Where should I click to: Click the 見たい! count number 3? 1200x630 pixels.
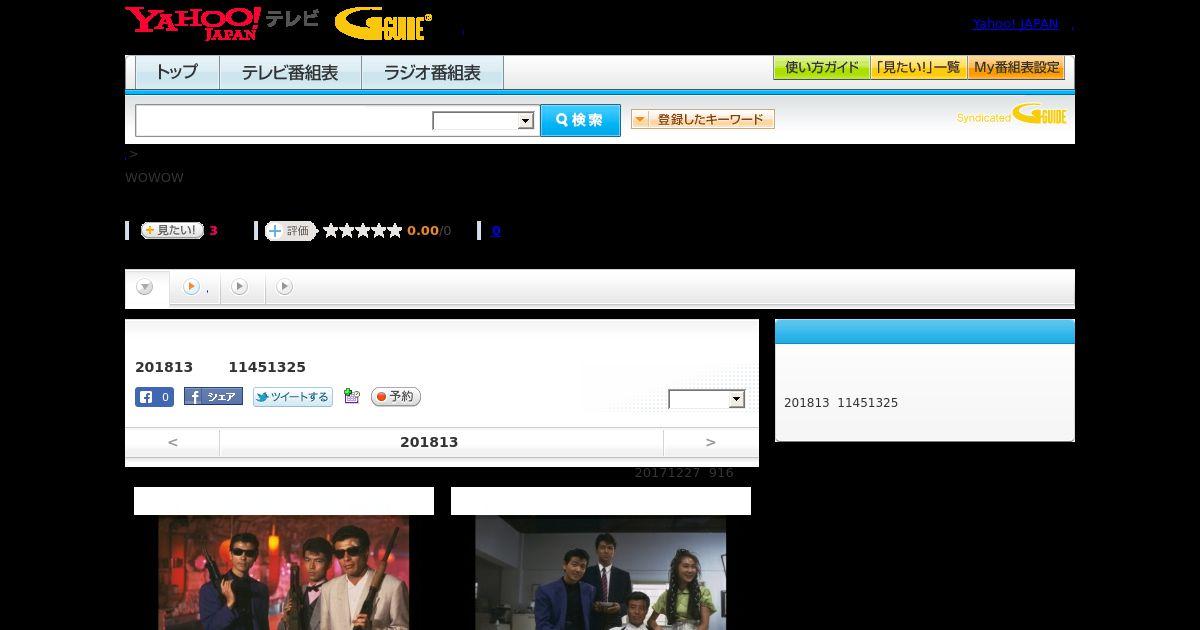(213, 231)
